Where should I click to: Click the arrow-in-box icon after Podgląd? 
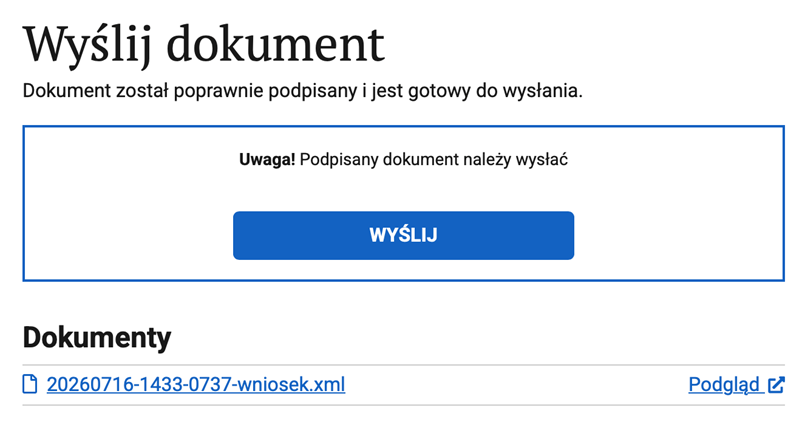click(x=776, y=385)
